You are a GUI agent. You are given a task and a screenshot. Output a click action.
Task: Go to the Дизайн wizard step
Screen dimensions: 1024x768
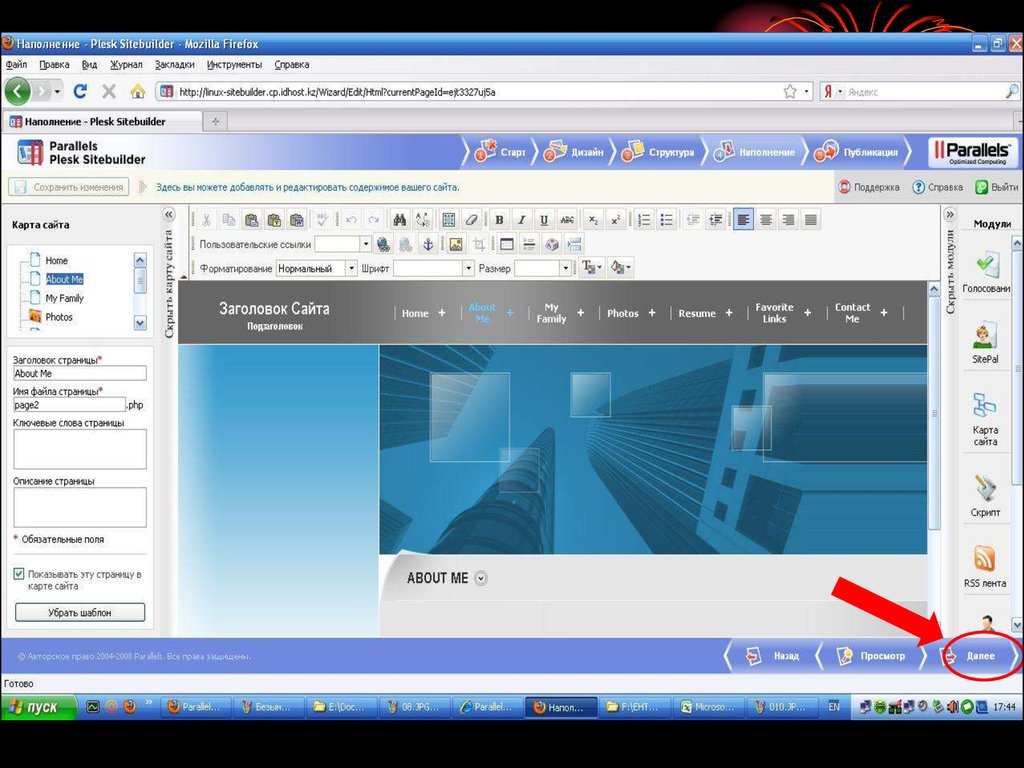pos(573,152)
